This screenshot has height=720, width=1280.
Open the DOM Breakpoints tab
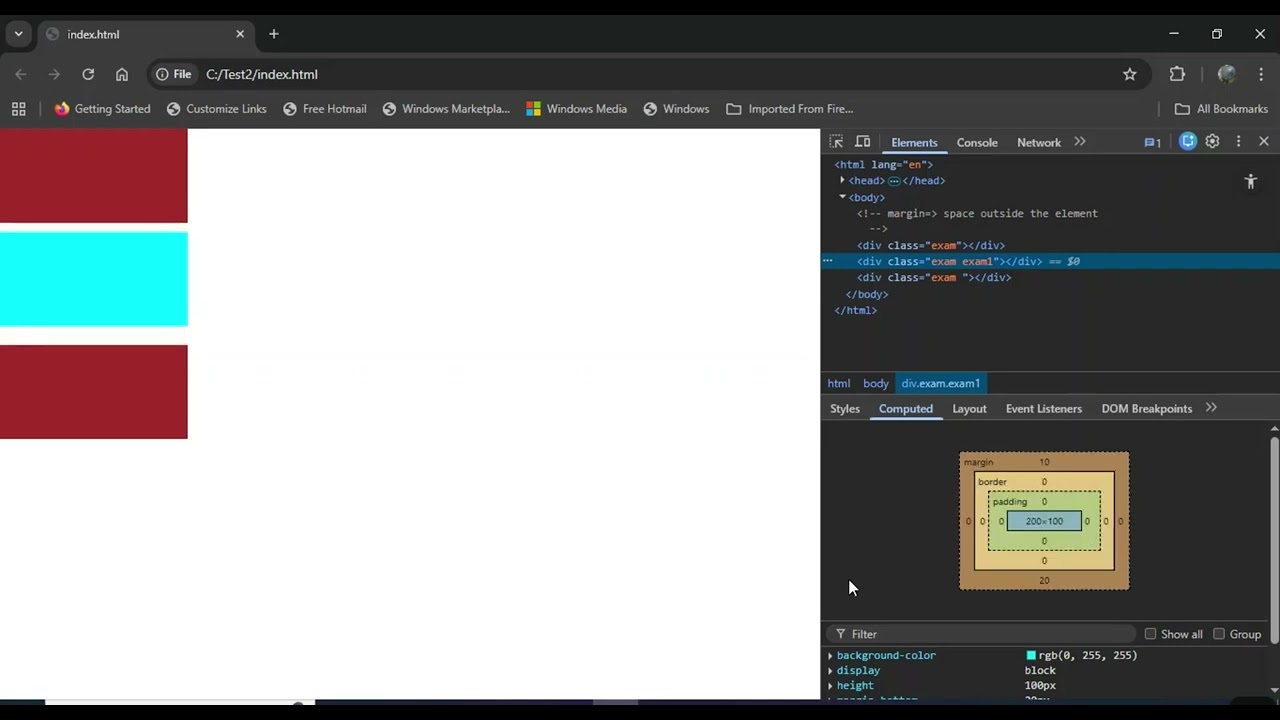[x=1147, y=409]
